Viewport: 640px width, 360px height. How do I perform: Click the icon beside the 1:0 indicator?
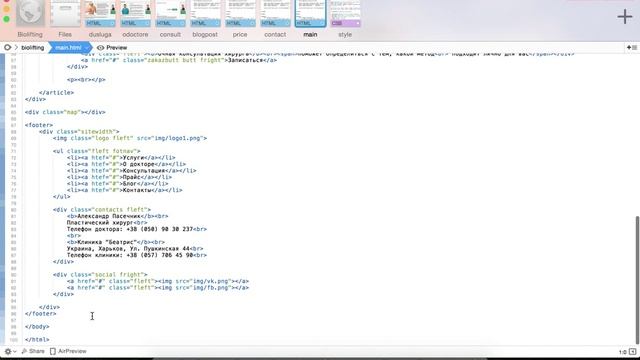click(632, 351)
